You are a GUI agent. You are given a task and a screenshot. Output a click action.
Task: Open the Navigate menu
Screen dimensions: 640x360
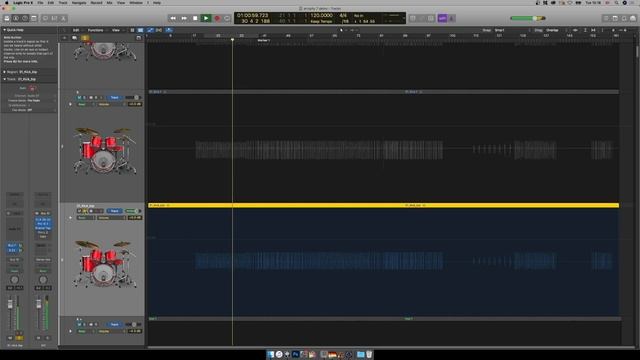point(79,2)
